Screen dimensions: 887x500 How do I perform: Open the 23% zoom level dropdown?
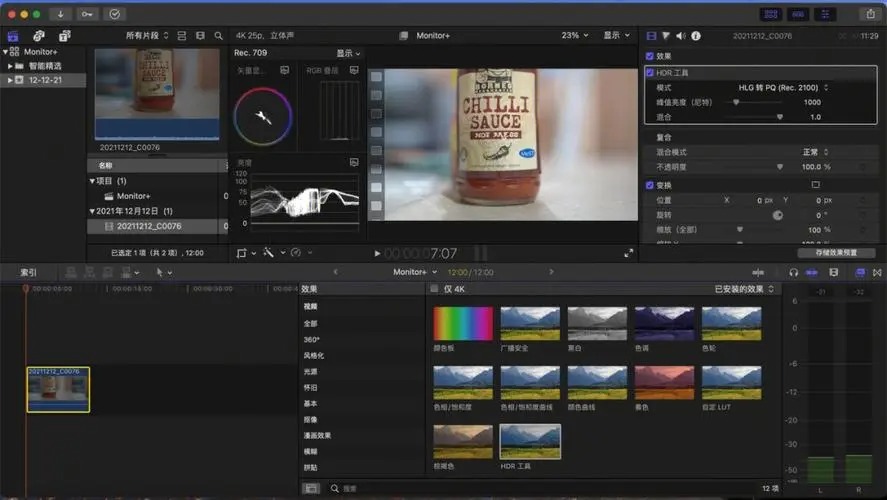pos(575,35)
